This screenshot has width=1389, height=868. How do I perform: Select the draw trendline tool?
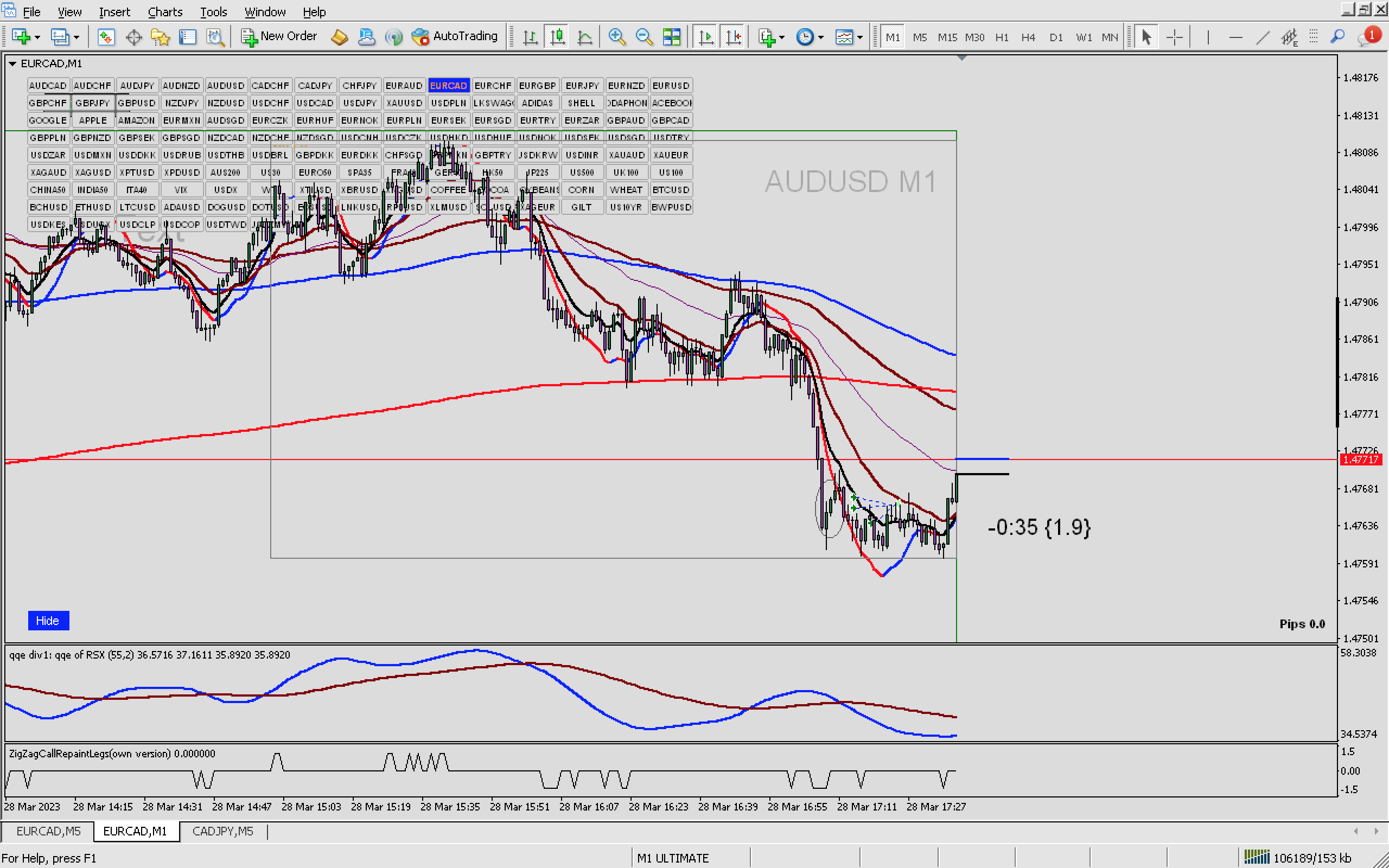point(1262,37)
